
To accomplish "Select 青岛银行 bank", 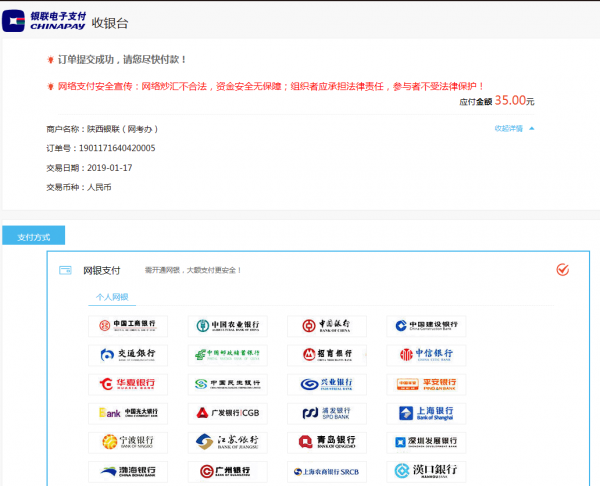I will click(327, 442).
